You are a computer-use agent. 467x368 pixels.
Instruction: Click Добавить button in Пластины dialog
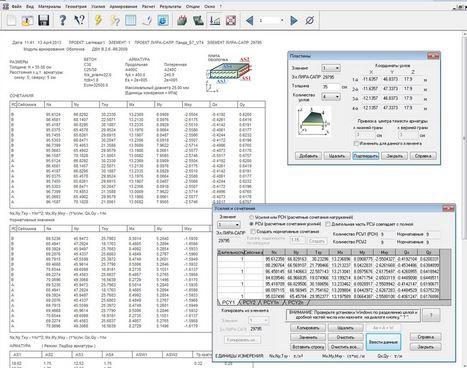click(308, 156)
